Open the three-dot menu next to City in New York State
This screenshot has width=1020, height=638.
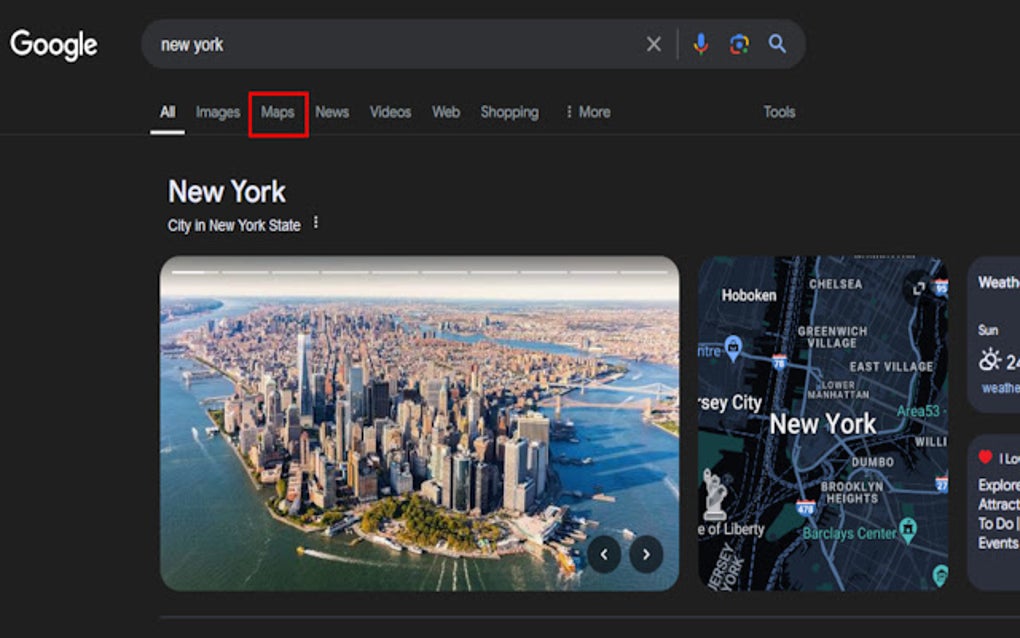316,222
